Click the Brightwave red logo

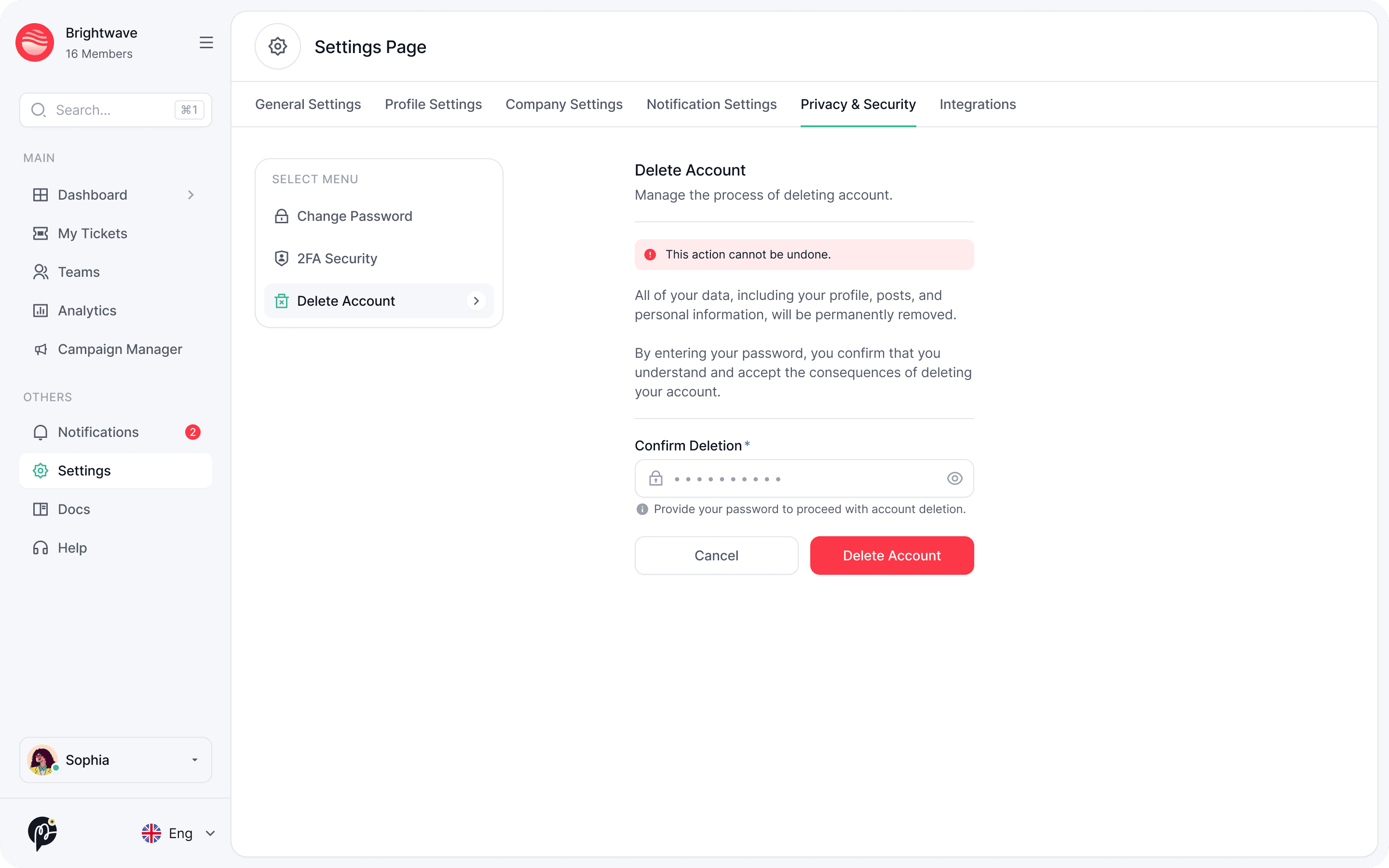35,42
